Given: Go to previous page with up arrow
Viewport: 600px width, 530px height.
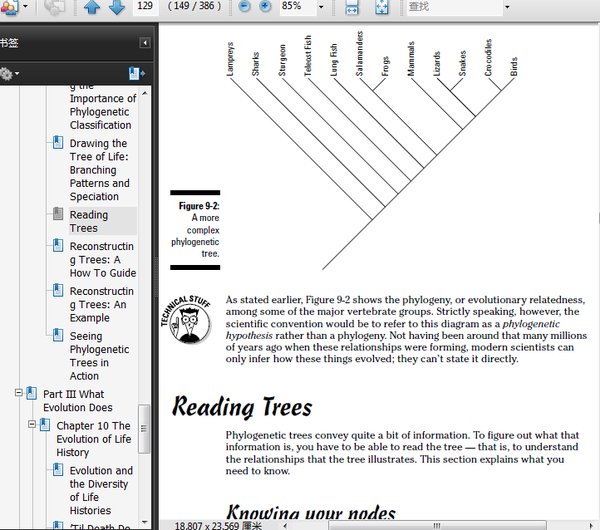Looking at the screenshot, I should [x=92, y=7].
